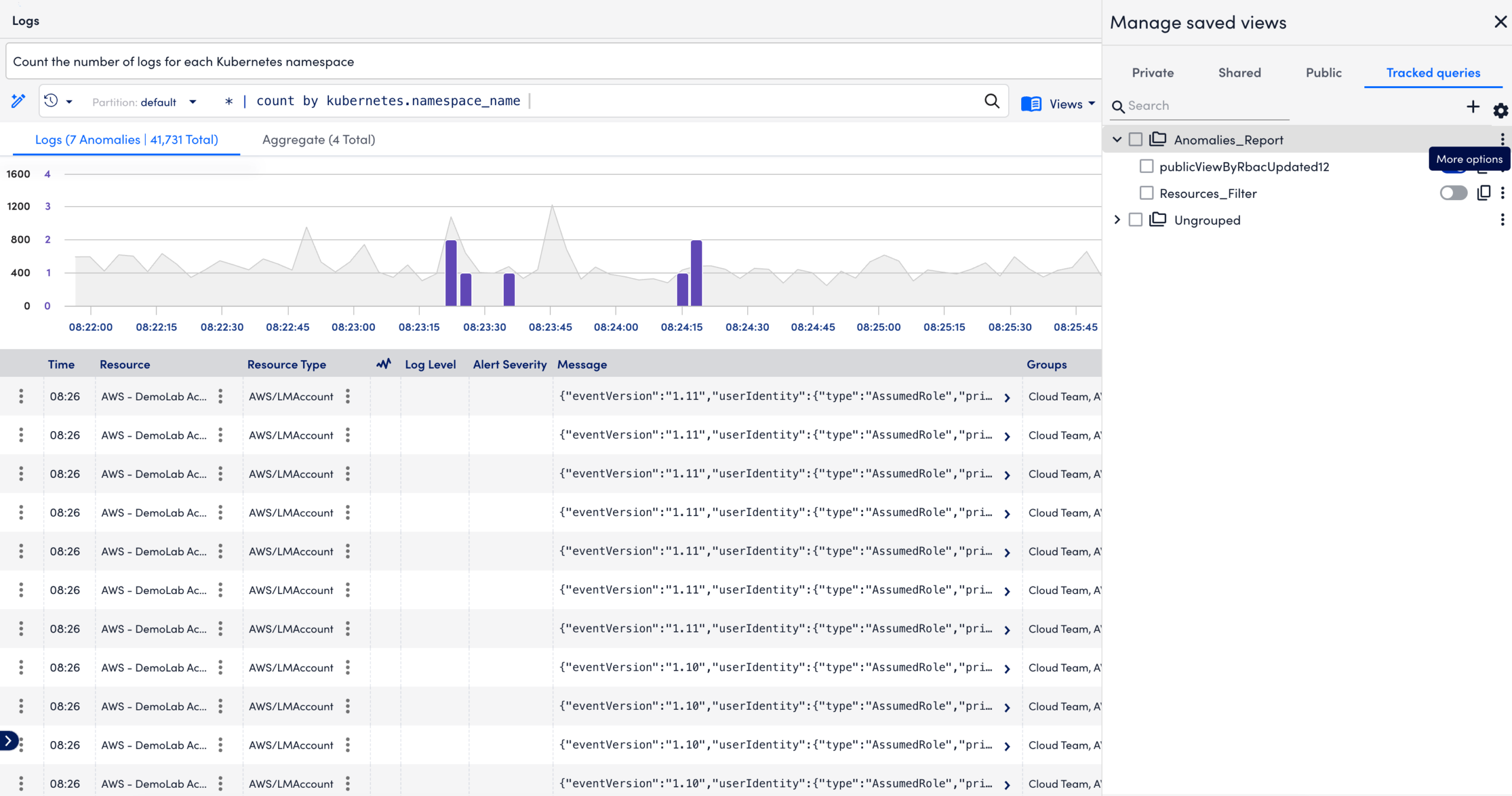Select the Tracked queries tab
Image resolution: width=1512 pixels, height=796 pixels.
point(1433,73)
